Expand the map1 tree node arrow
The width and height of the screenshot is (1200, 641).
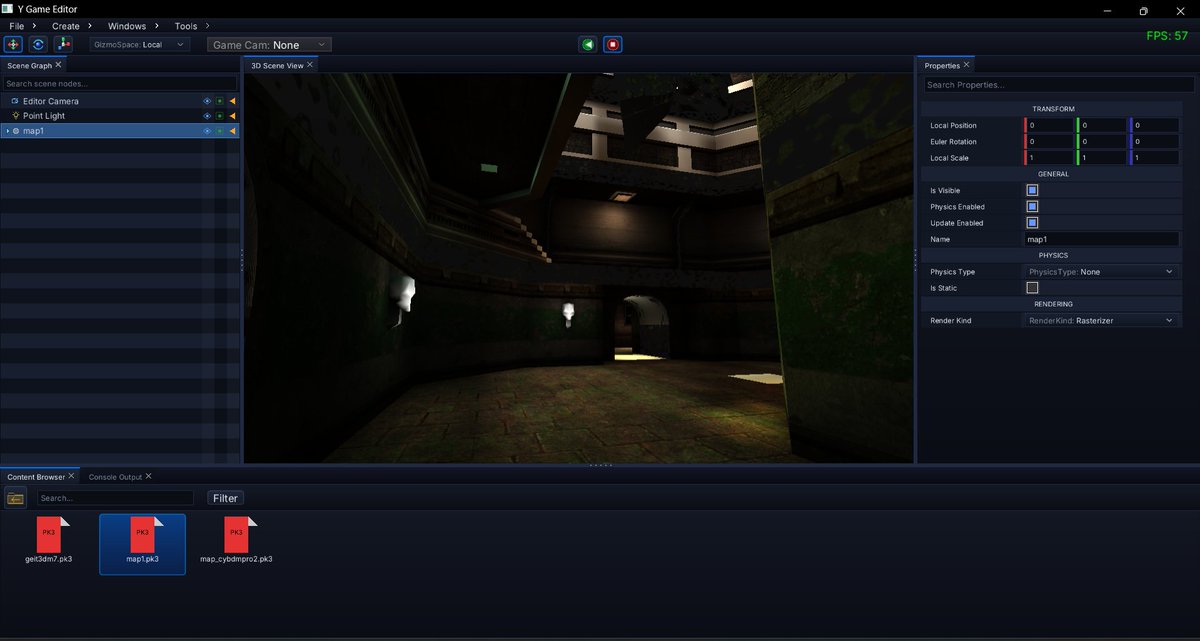pos(7,131)
